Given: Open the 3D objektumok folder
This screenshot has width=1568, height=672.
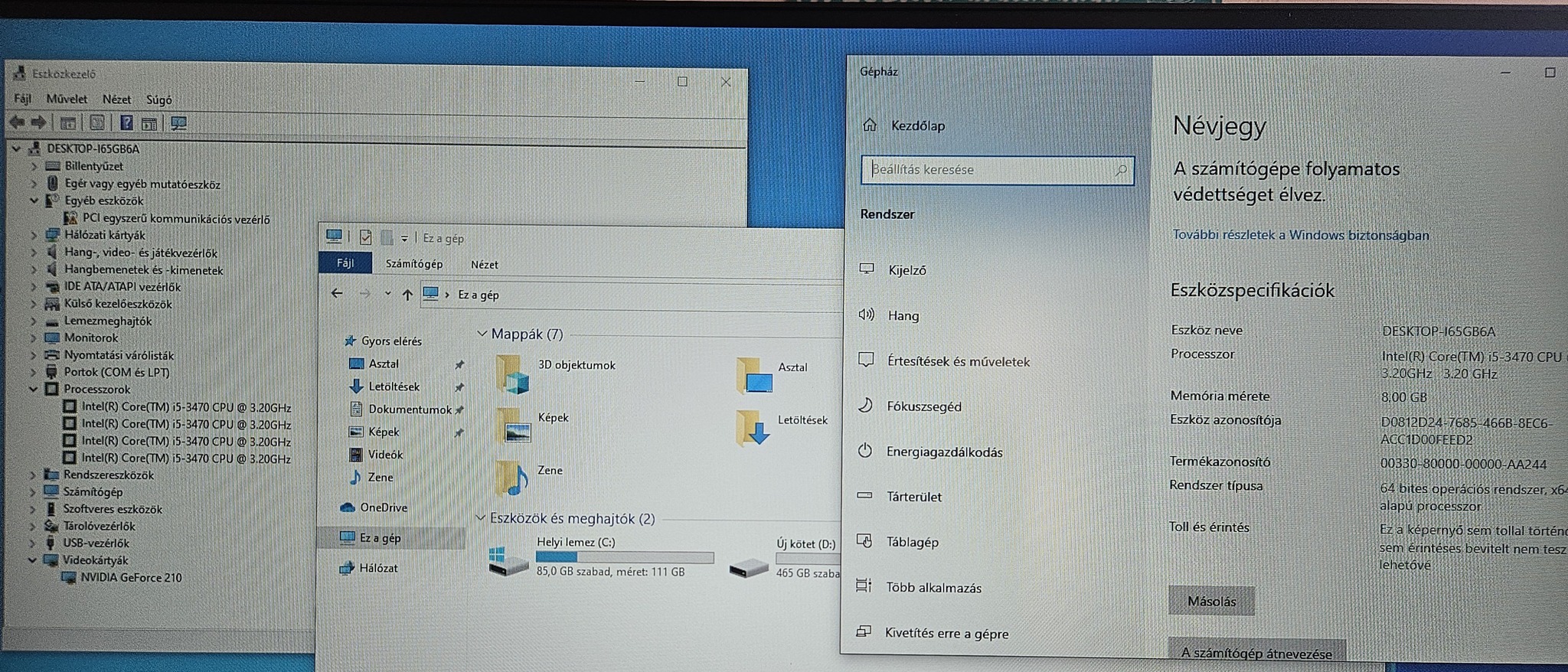Looking at the screenshot, I should (x=513, y=374).
